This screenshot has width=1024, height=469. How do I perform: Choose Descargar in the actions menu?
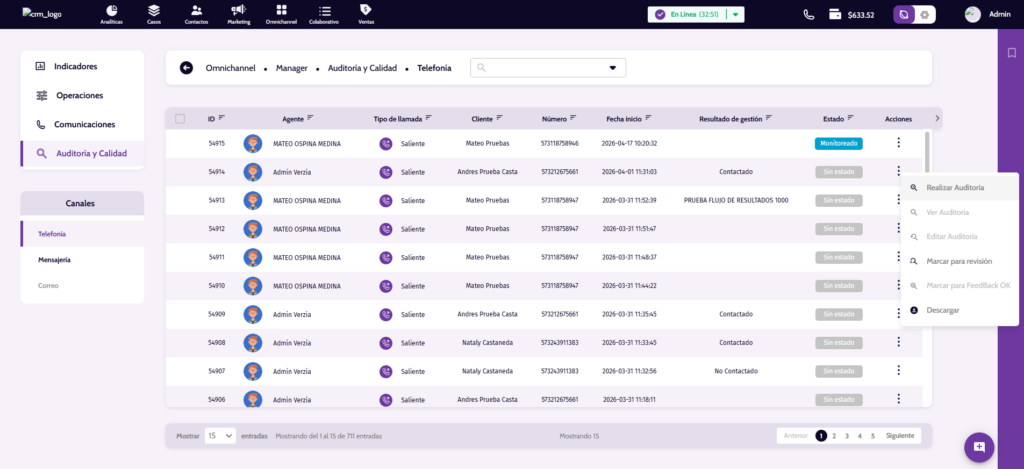943,310
